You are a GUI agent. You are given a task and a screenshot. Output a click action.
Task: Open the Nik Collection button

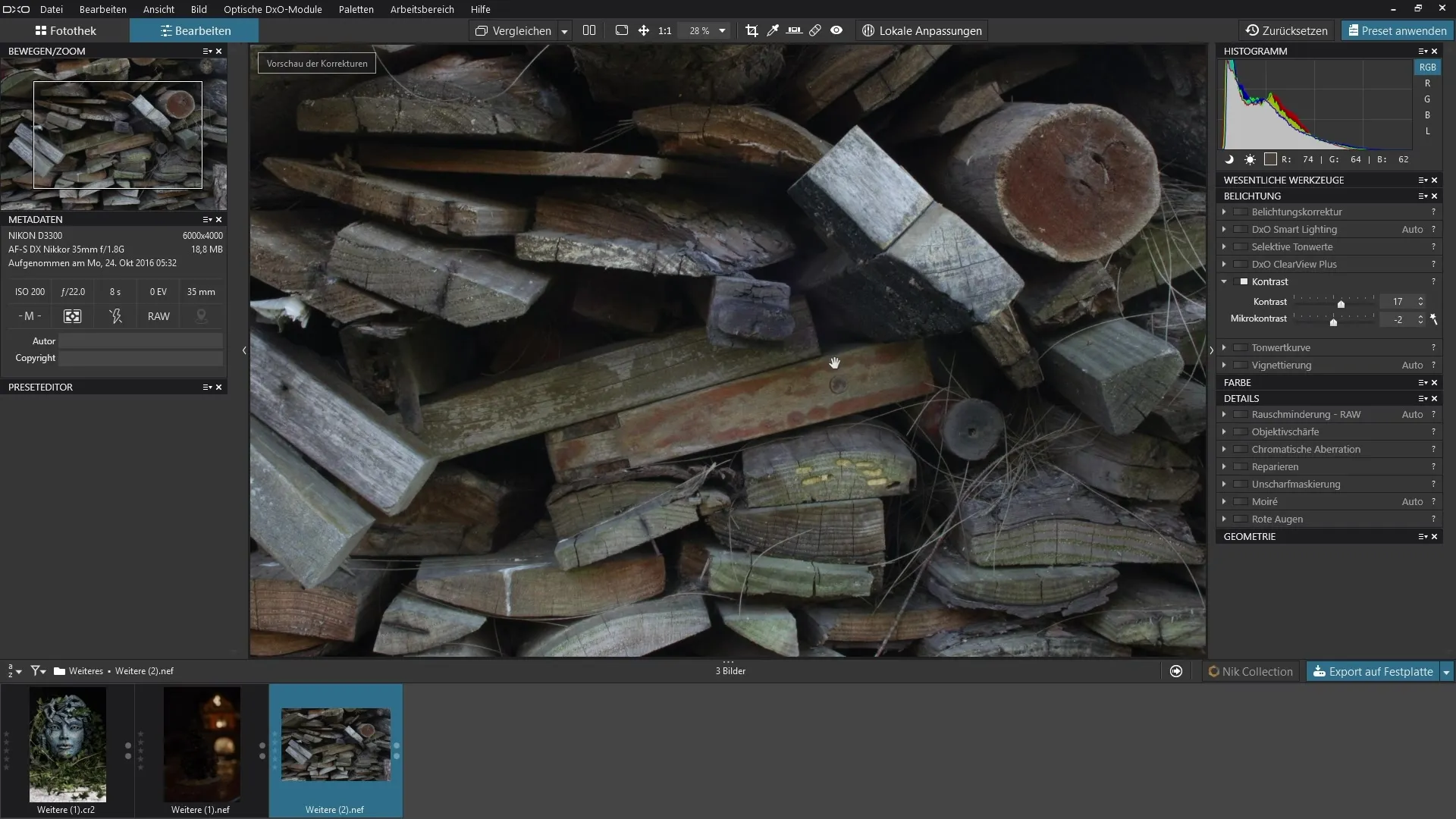(x=1251, y=672)
